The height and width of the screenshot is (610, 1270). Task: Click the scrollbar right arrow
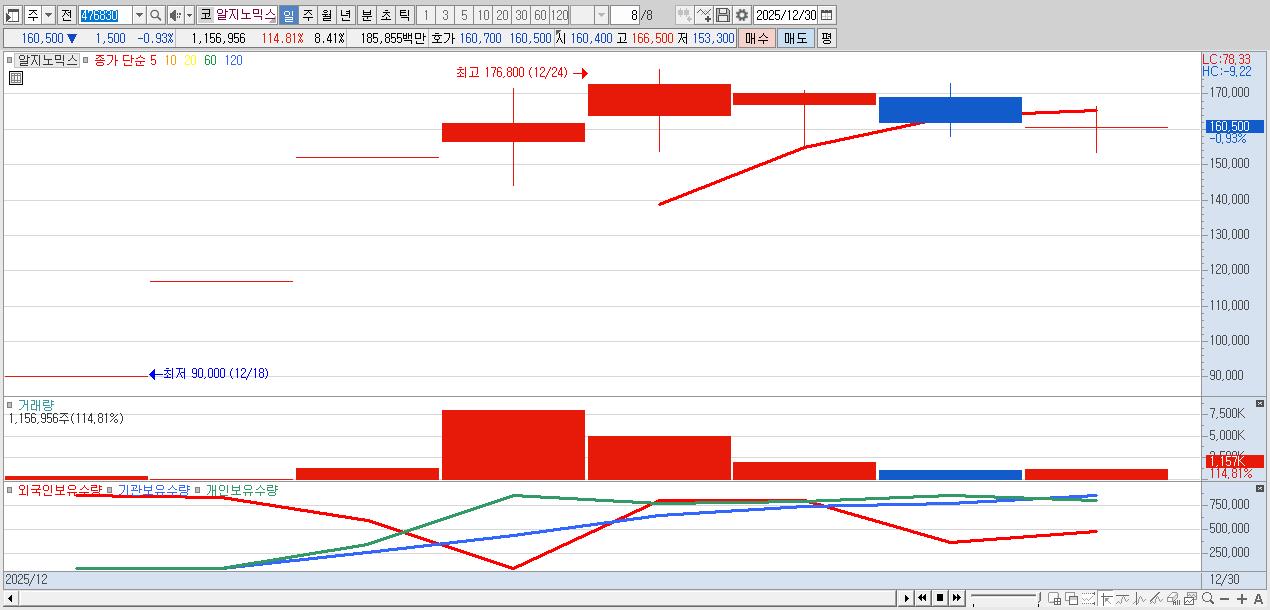click(906, 598)
